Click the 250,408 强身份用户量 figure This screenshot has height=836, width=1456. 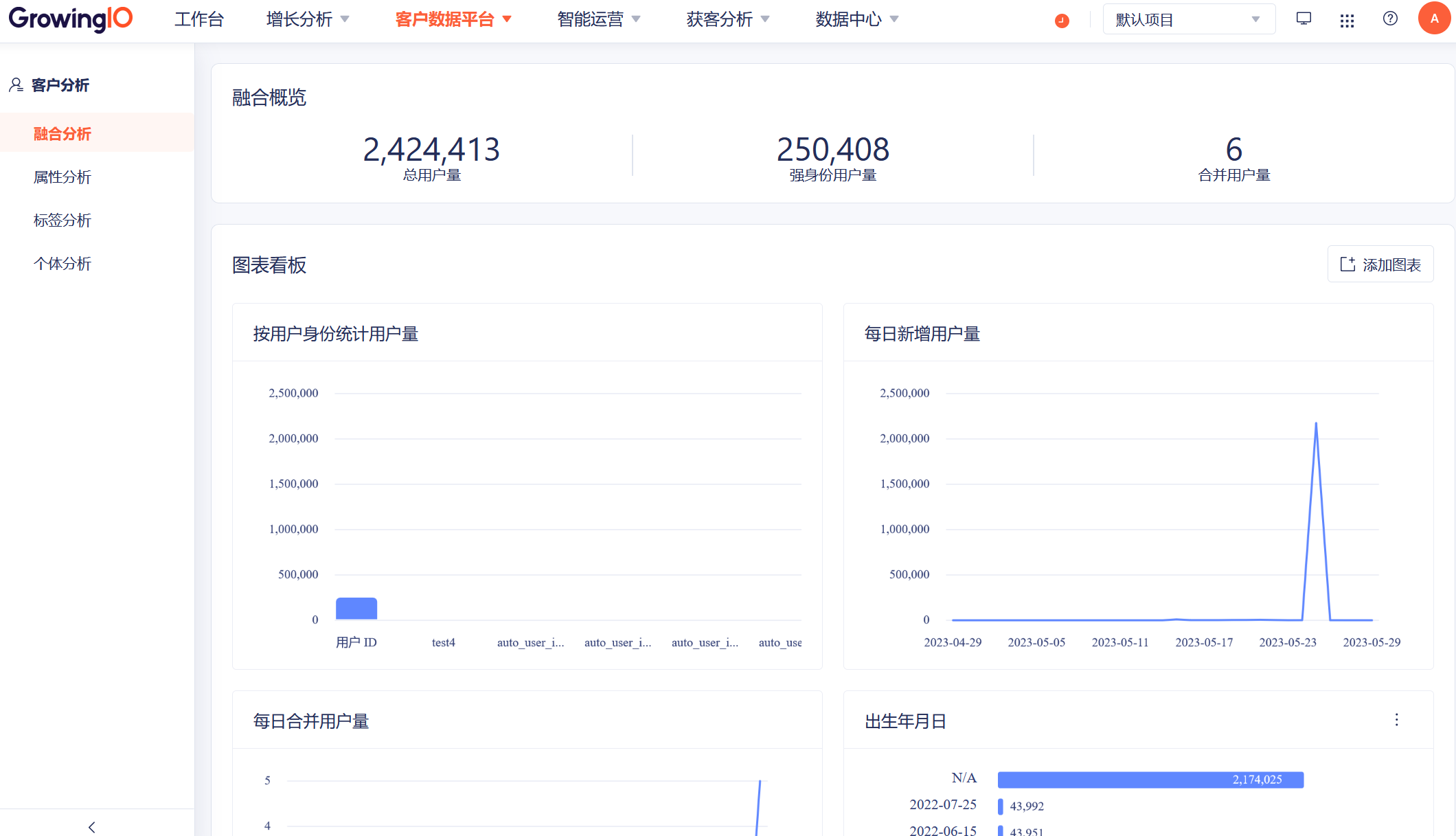pos(832,158)
